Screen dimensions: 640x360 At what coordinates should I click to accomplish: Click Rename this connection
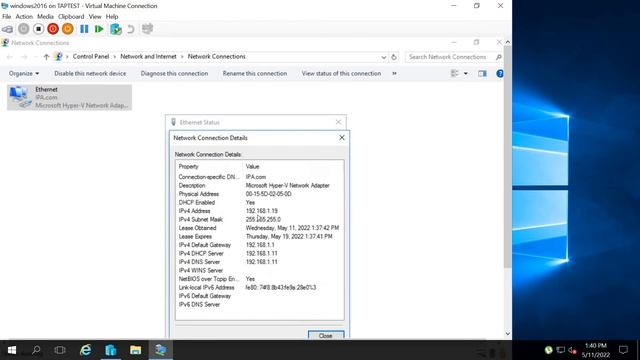255,73
